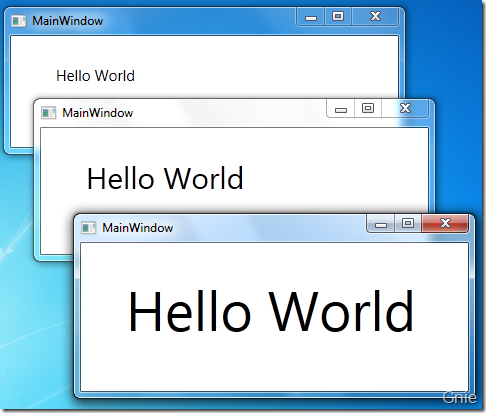
Task: Click the largest Hello World label
Action: click(271, 311)
